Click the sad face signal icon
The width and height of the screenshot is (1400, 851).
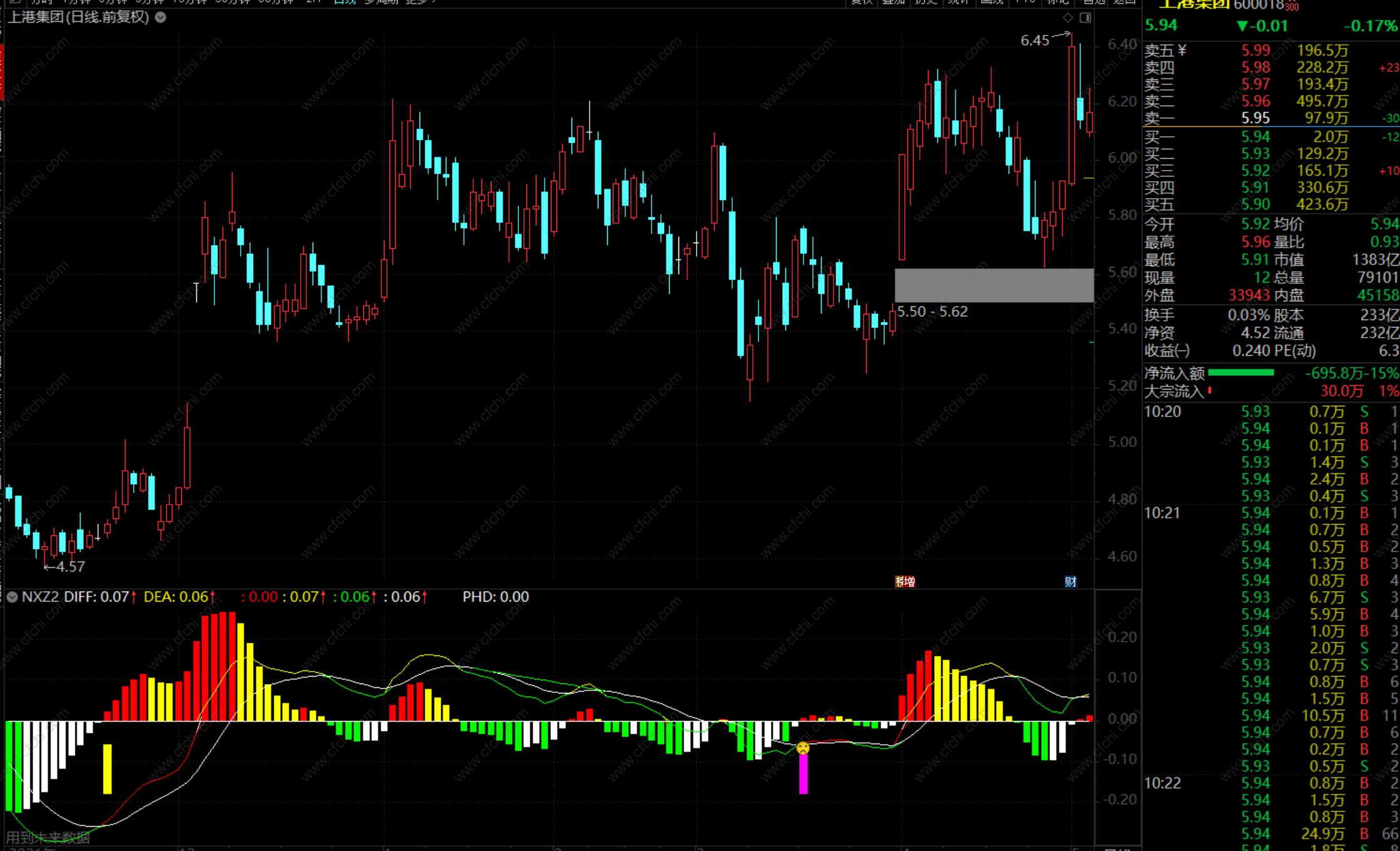pos(803,748)
